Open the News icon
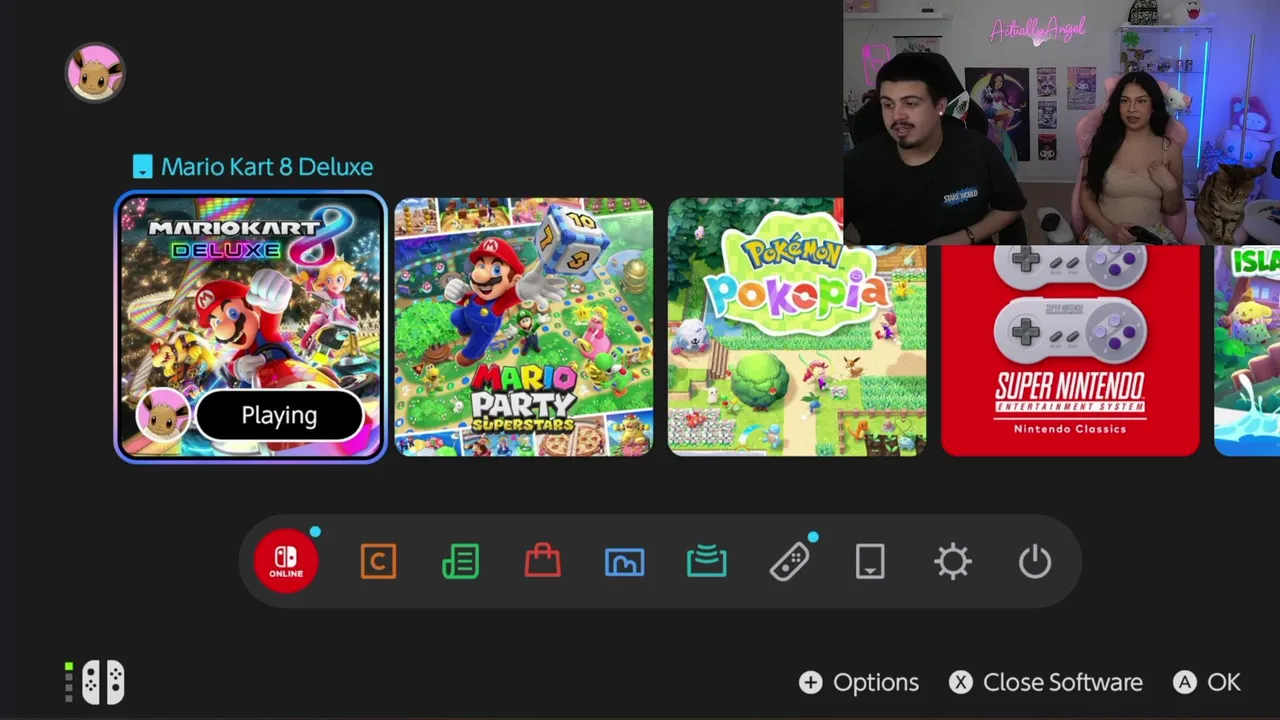 460,561
